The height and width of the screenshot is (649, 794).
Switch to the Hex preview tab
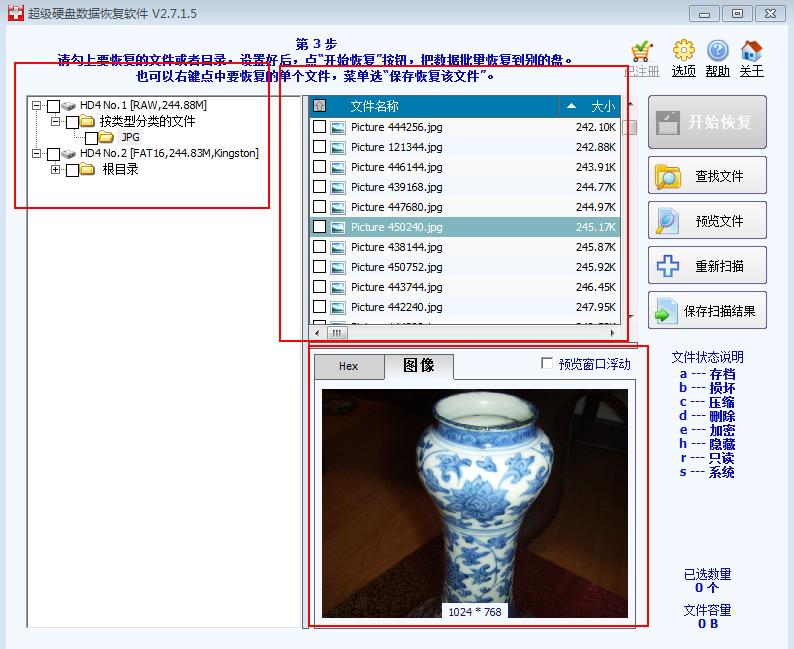349,367
